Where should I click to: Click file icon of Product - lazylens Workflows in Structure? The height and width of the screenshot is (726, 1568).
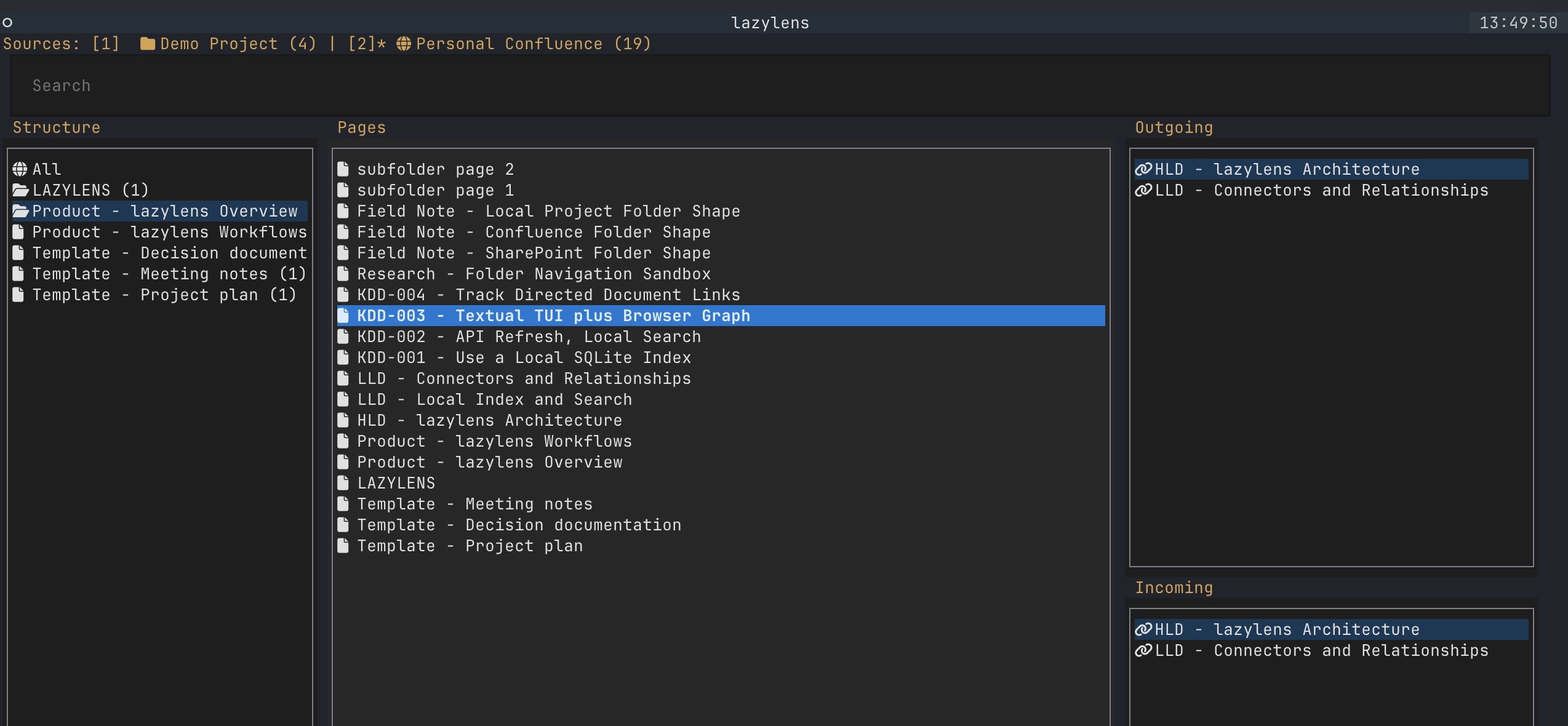[x=18, y=232]
